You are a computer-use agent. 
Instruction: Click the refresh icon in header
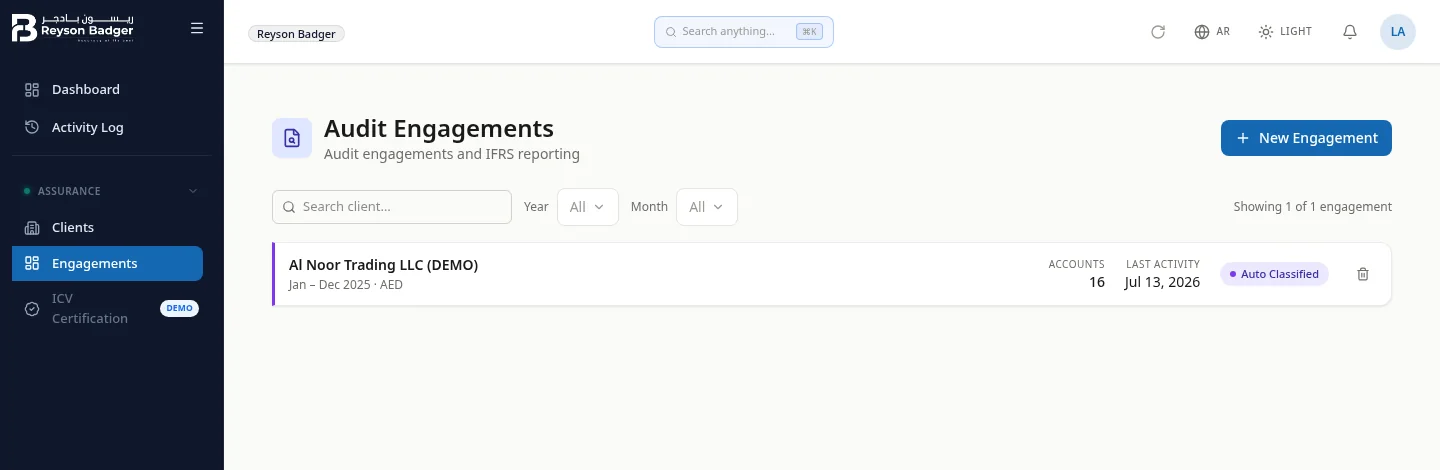coord(1158,32)
